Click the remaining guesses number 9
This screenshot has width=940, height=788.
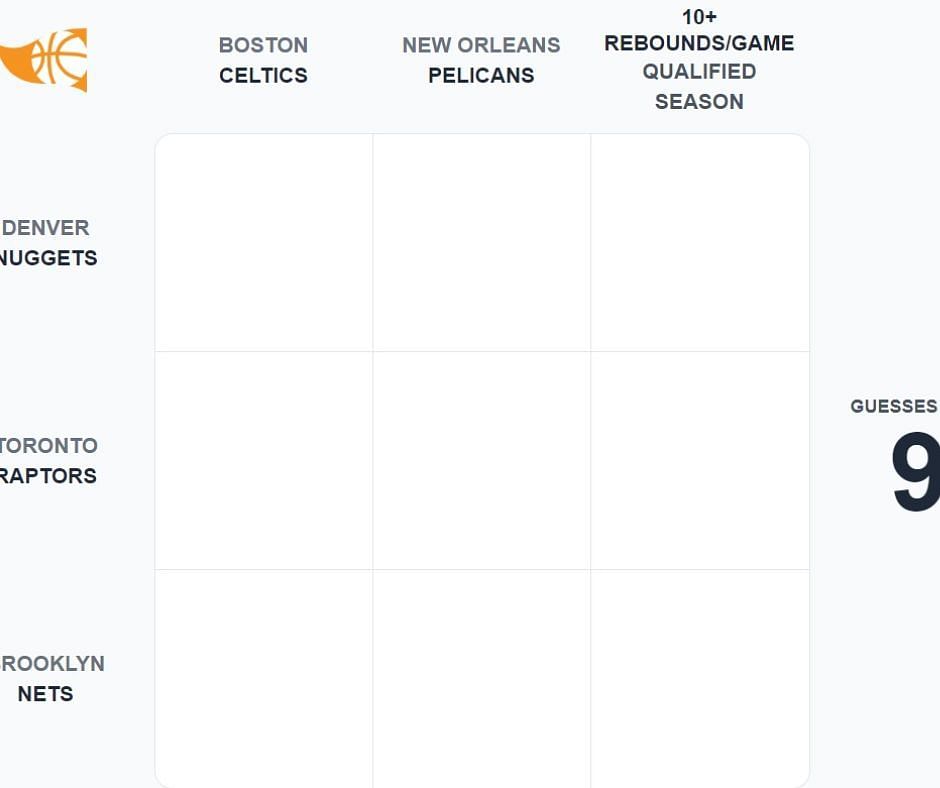pyautogui.click(x=915, y=474)
